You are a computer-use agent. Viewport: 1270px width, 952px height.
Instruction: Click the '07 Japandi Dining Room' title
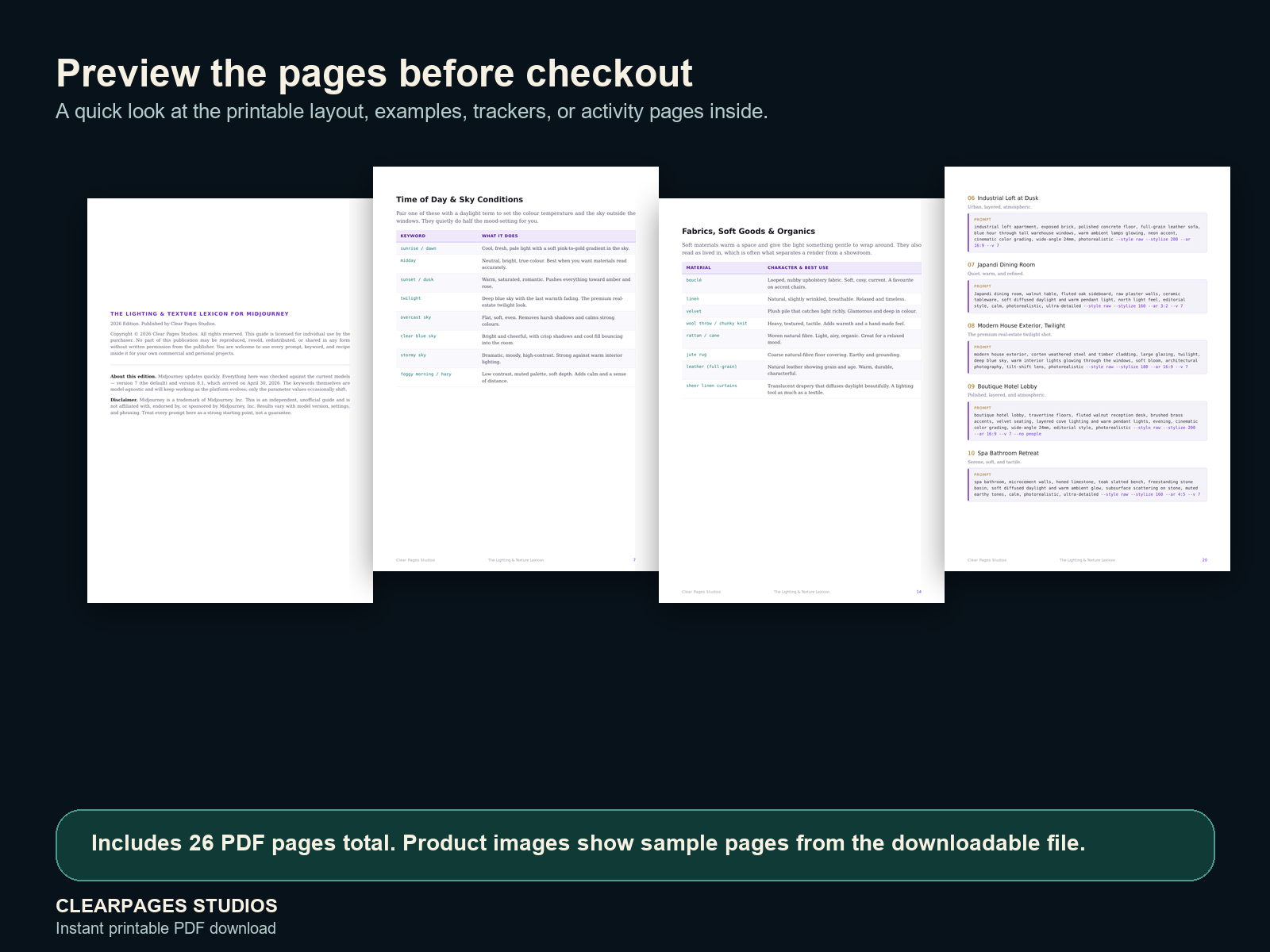[1001, 265]
